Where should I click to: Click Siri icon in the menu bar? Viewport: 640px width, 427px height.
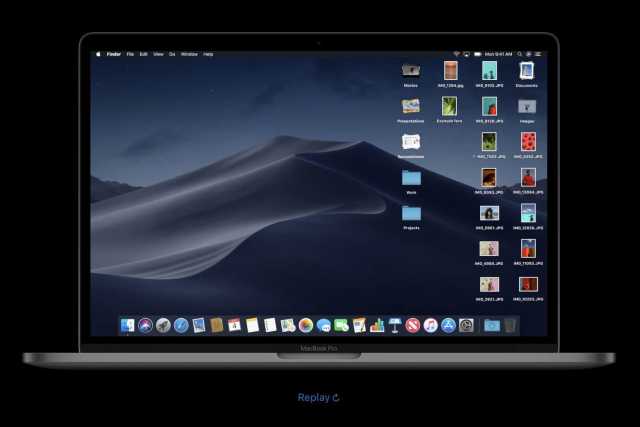pos(529,54)
